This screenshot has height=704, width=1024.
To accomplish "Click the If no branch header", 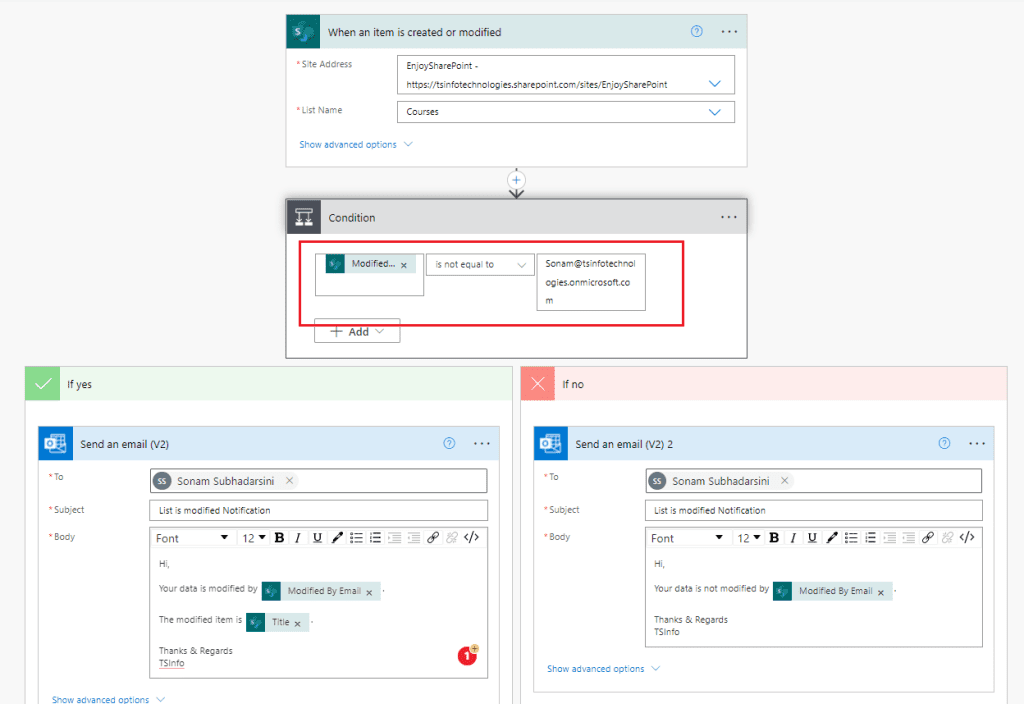I will pyautogui.click(x=764, y=383).
